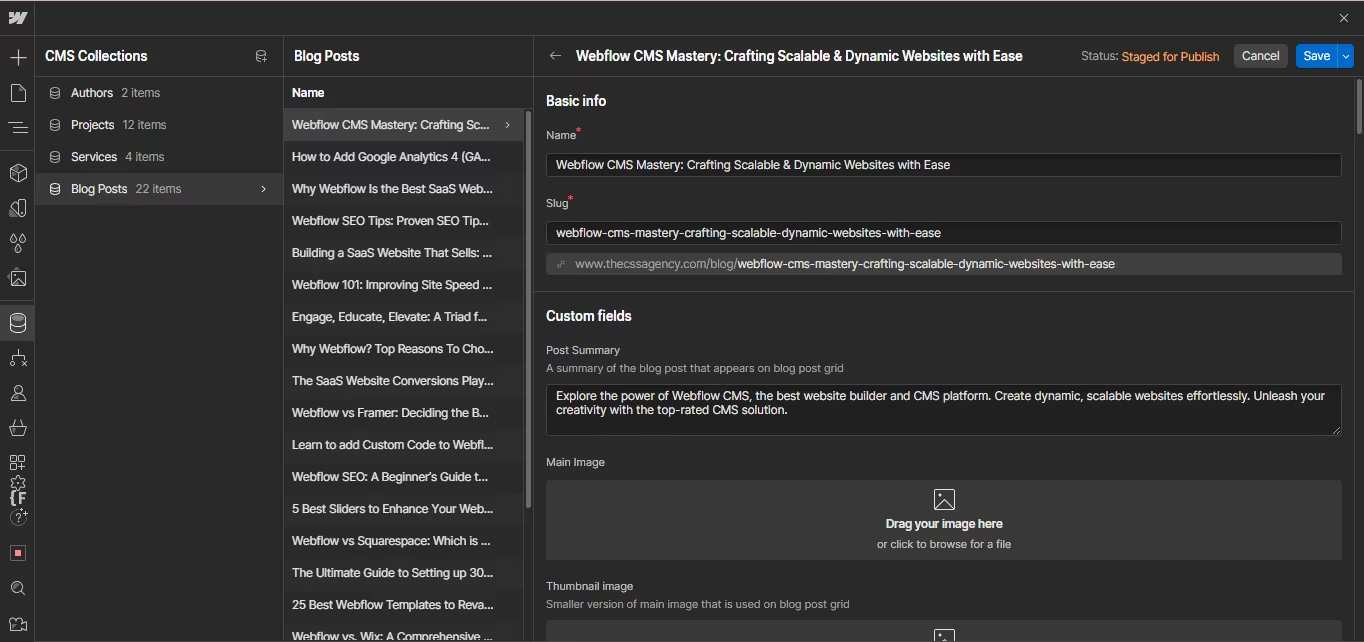This screenshot has width=1364, height=642.
Task: Open '25 Best Webflow Templates' post
Action: click(403, 605)
